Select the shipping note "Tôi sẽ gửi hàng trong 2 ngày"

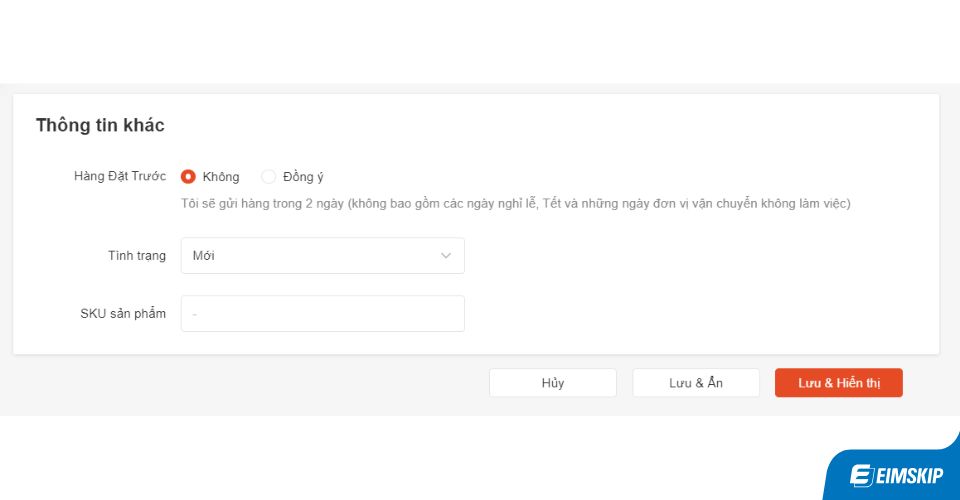516,204
